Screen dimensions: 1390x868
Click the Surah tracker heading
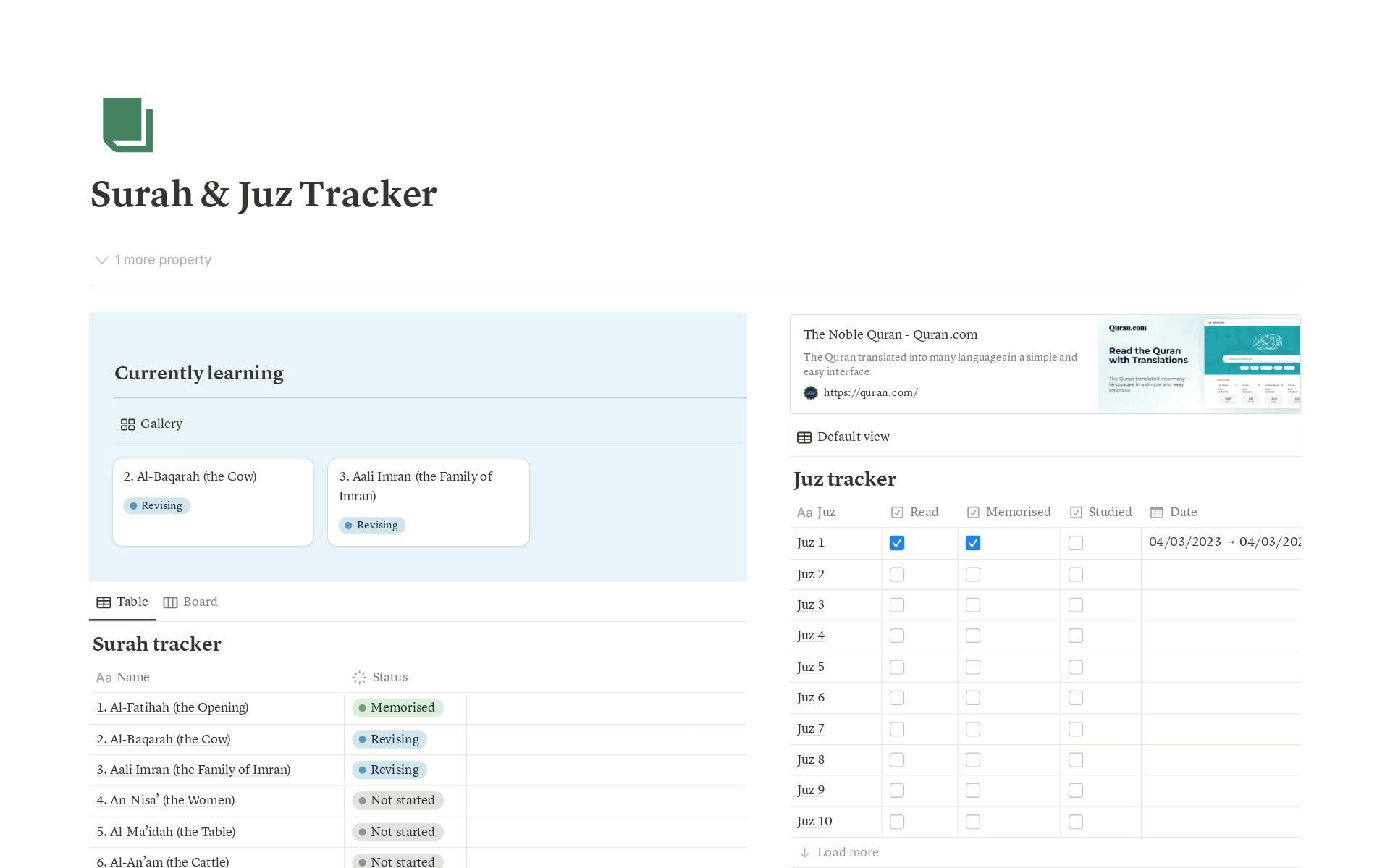(157, 644)
